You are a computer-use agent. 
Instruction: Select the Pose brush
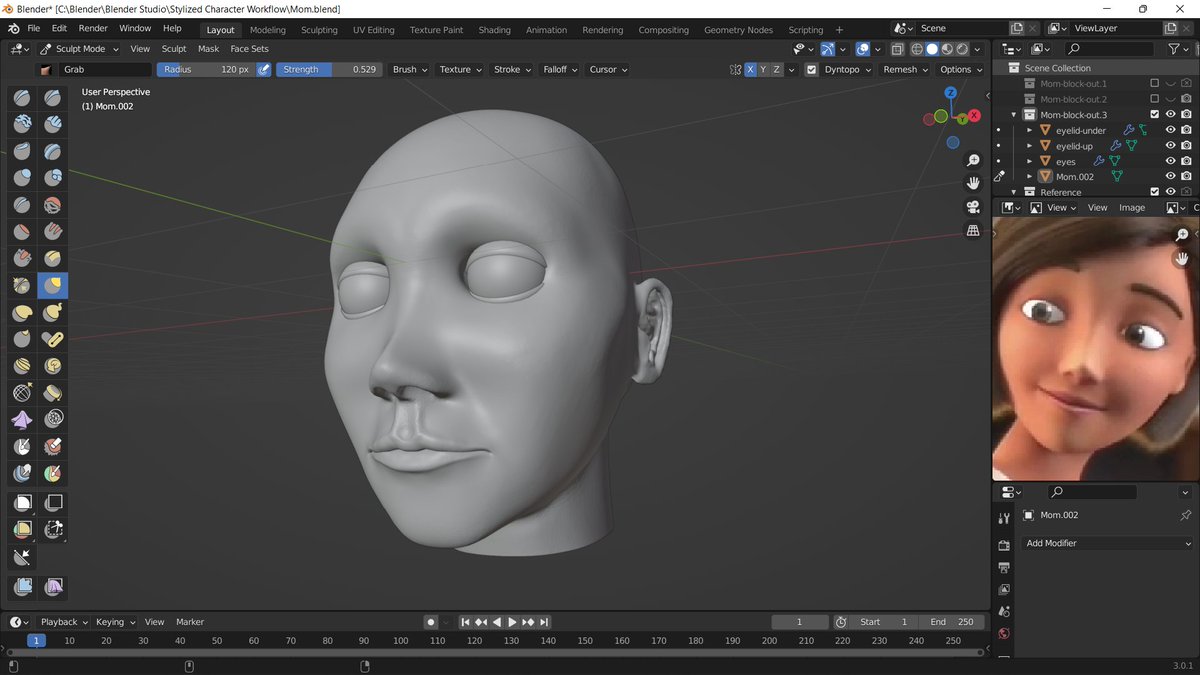click(53, 340)
